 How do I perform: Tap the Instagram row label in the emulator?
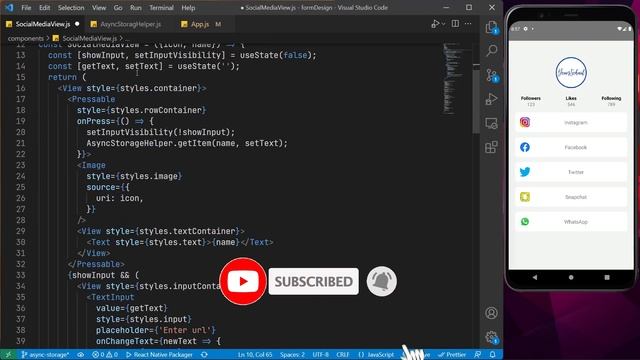point(576,122)
